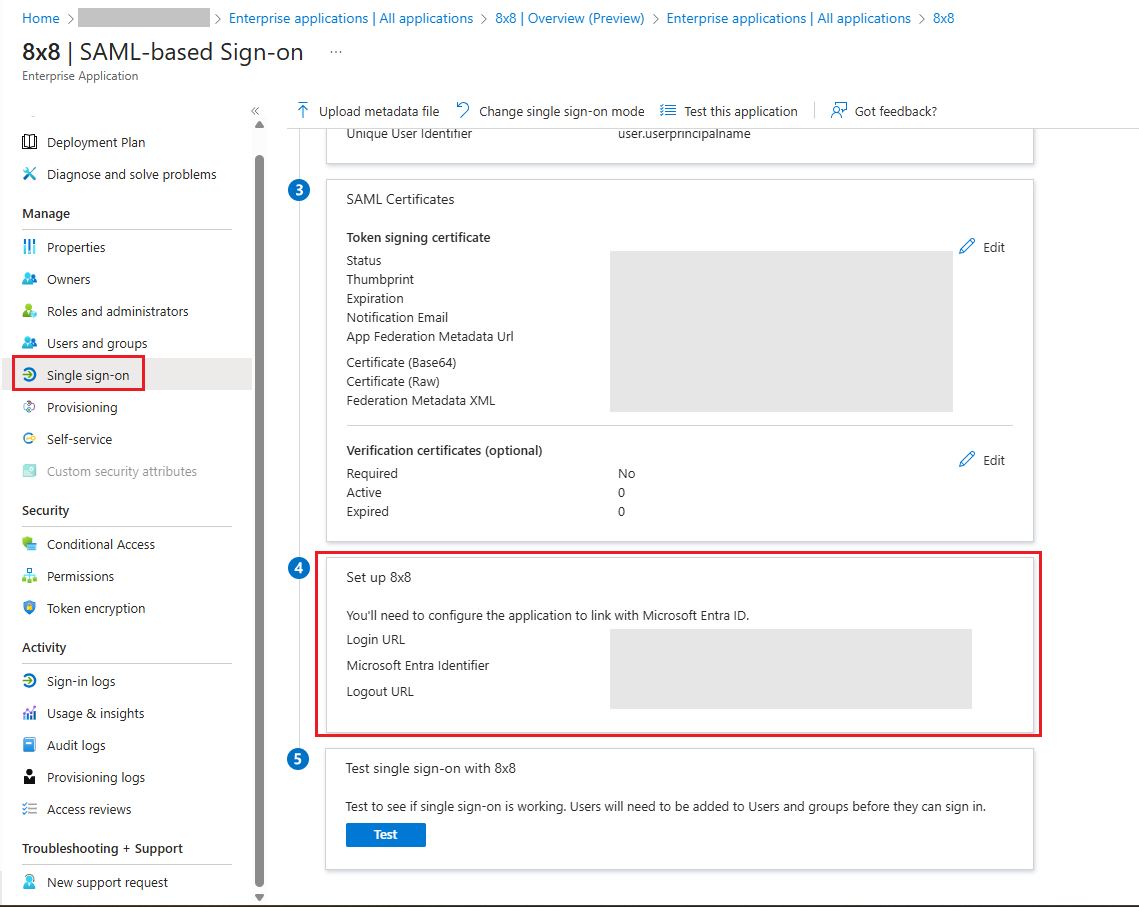The width and height of the screenshot is (1139, 907).
Task: Open the ellipsis menu beside SAML-based Sign-on
Action: (334, 53)
